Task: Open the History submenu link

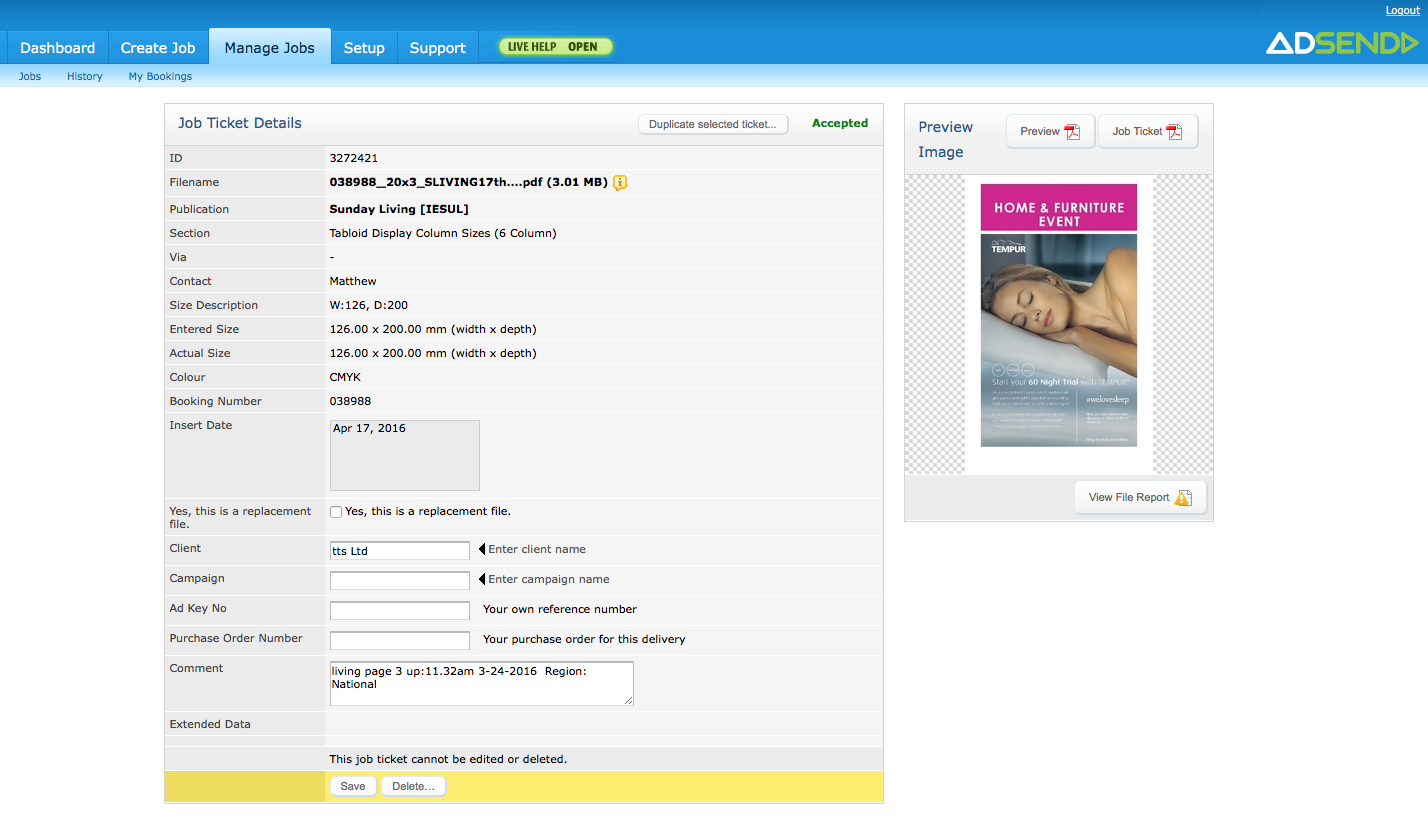Action: tap(85, 76)
